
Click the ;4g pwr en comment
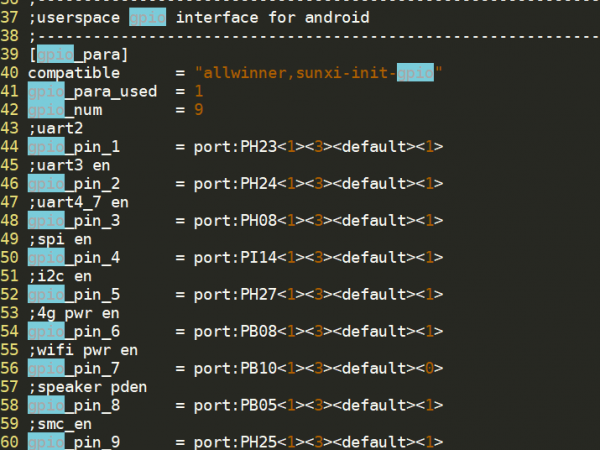74,313
